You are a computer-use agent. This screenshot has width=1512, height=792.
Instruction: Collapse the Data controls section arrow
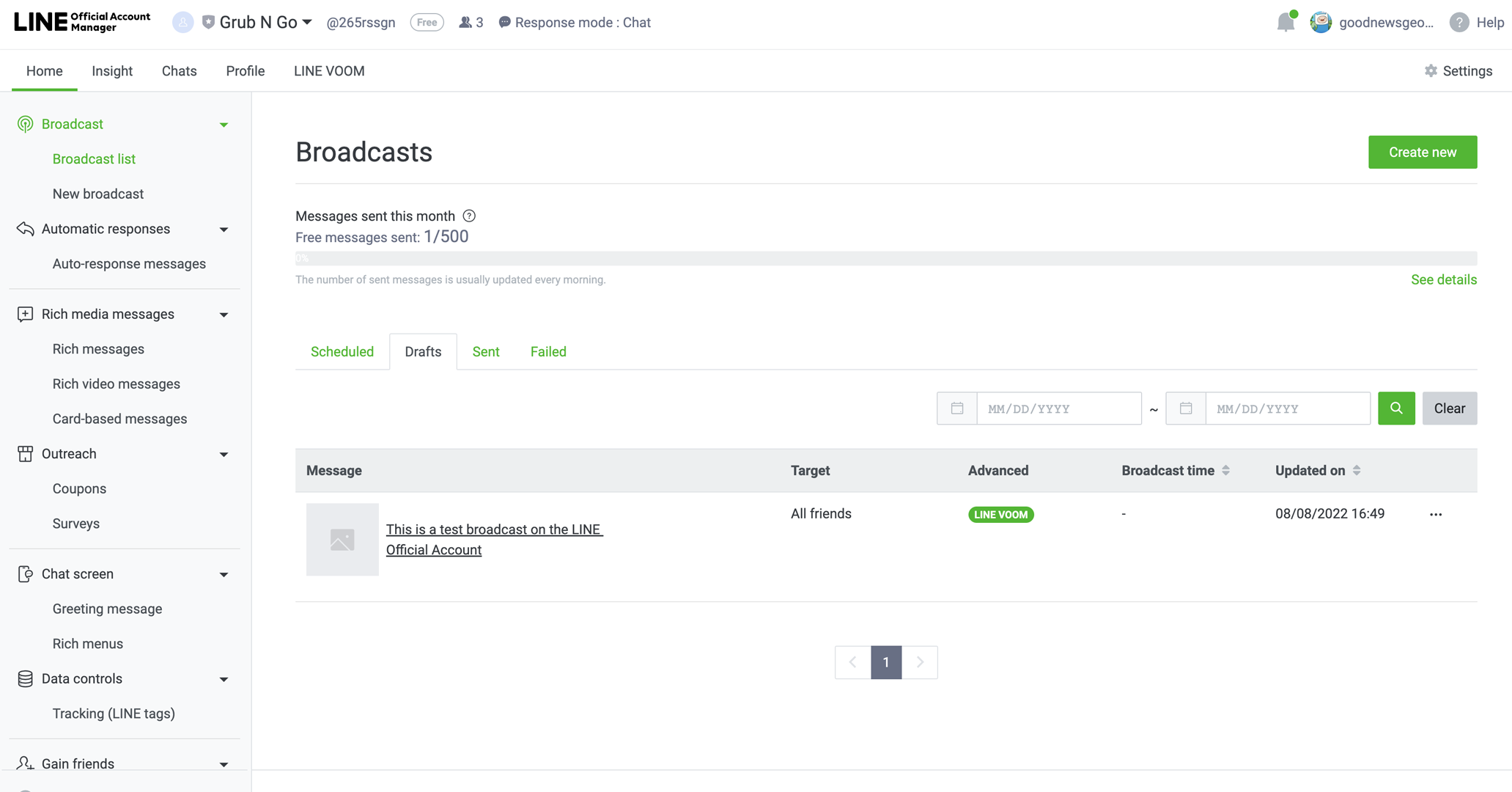[224, 680]
